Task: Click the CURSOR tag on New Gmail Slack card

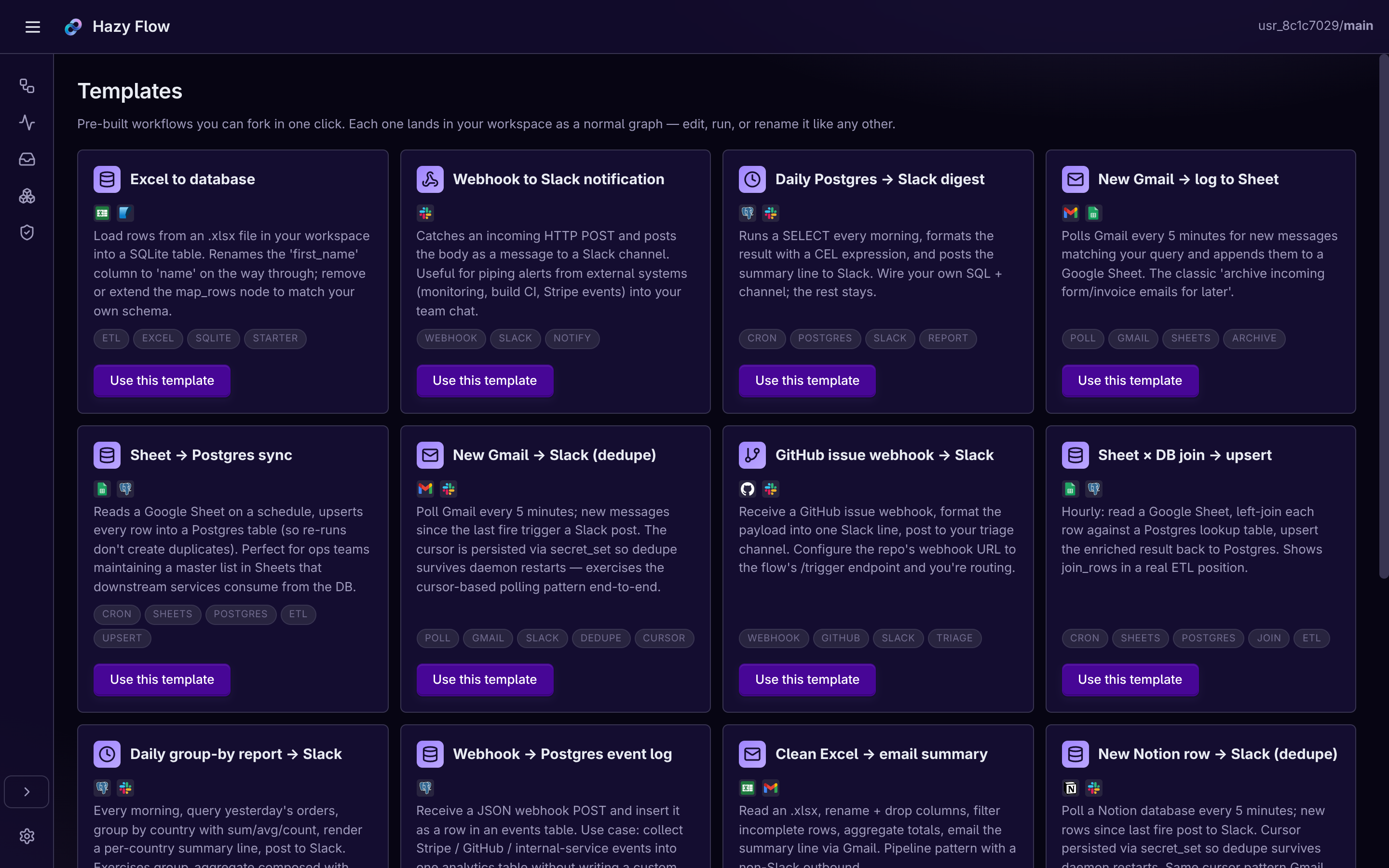Action: click(664, 638)
